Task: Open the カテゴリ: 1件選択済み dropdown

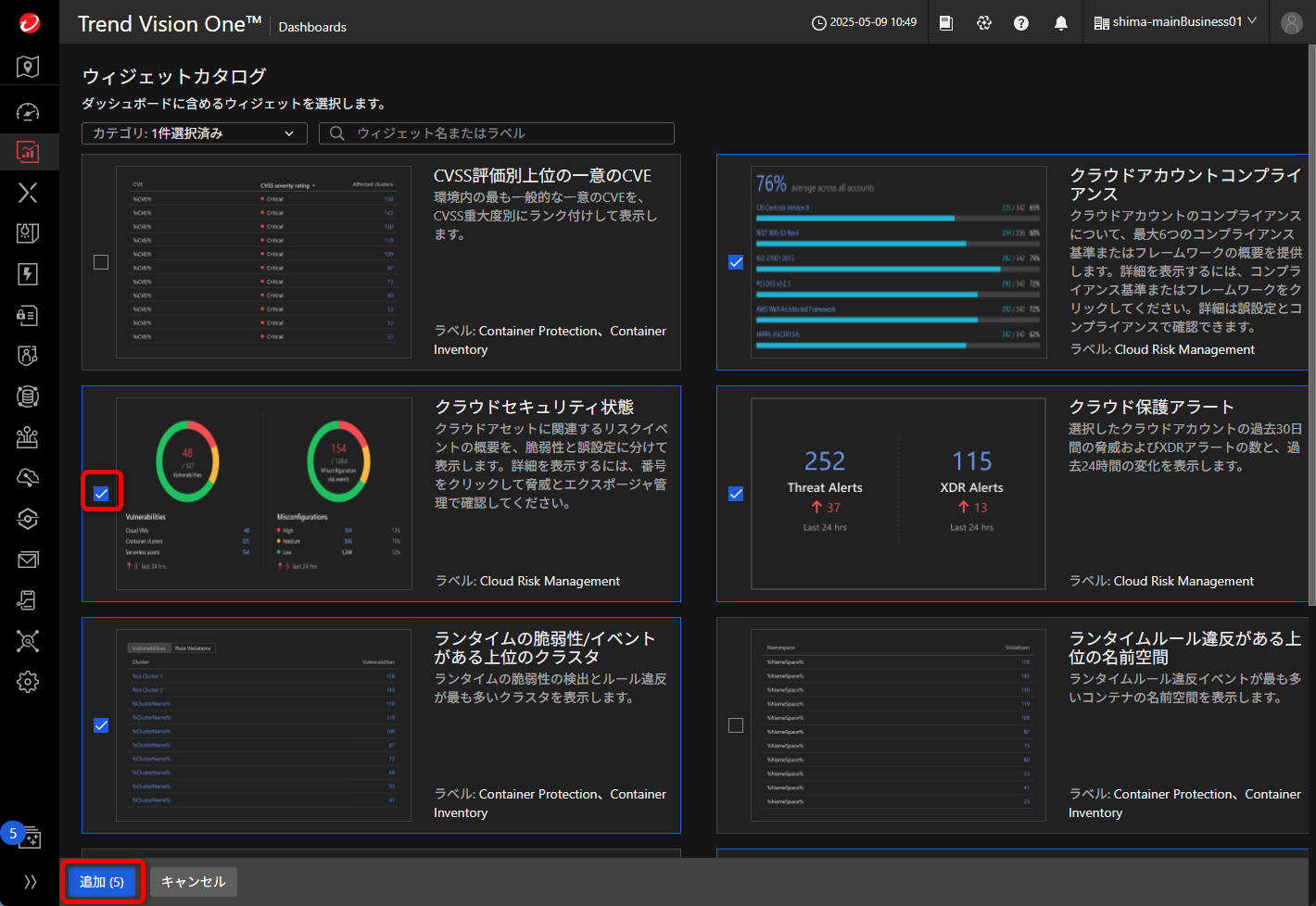Action: point(195,133)
